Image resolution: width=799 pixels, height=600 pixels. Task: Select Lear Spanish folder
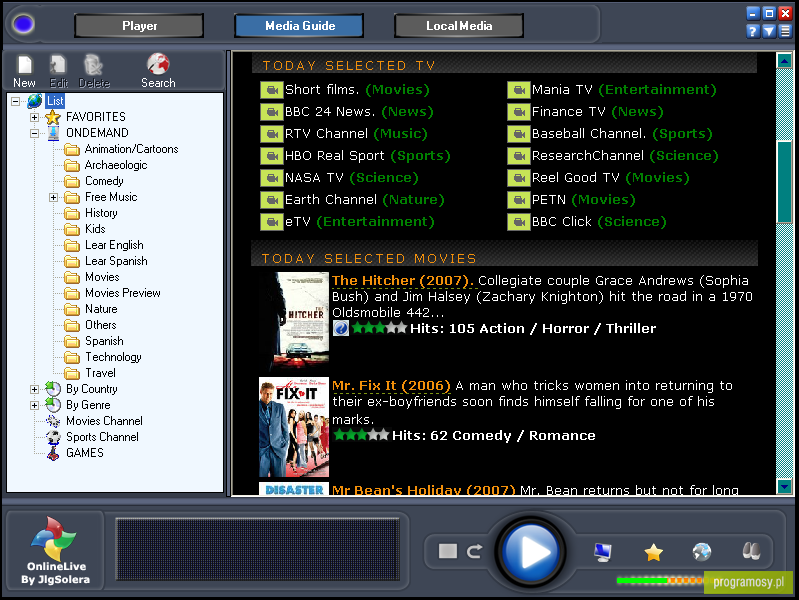[x=116, y=261]
